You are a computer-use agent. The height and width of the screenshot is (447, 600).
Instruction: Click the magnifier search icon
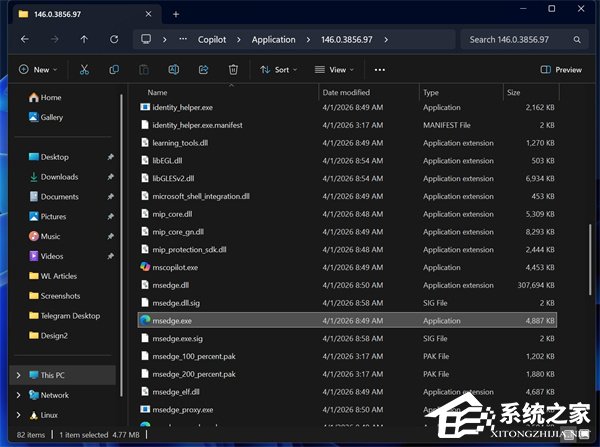tap(577, 39)
